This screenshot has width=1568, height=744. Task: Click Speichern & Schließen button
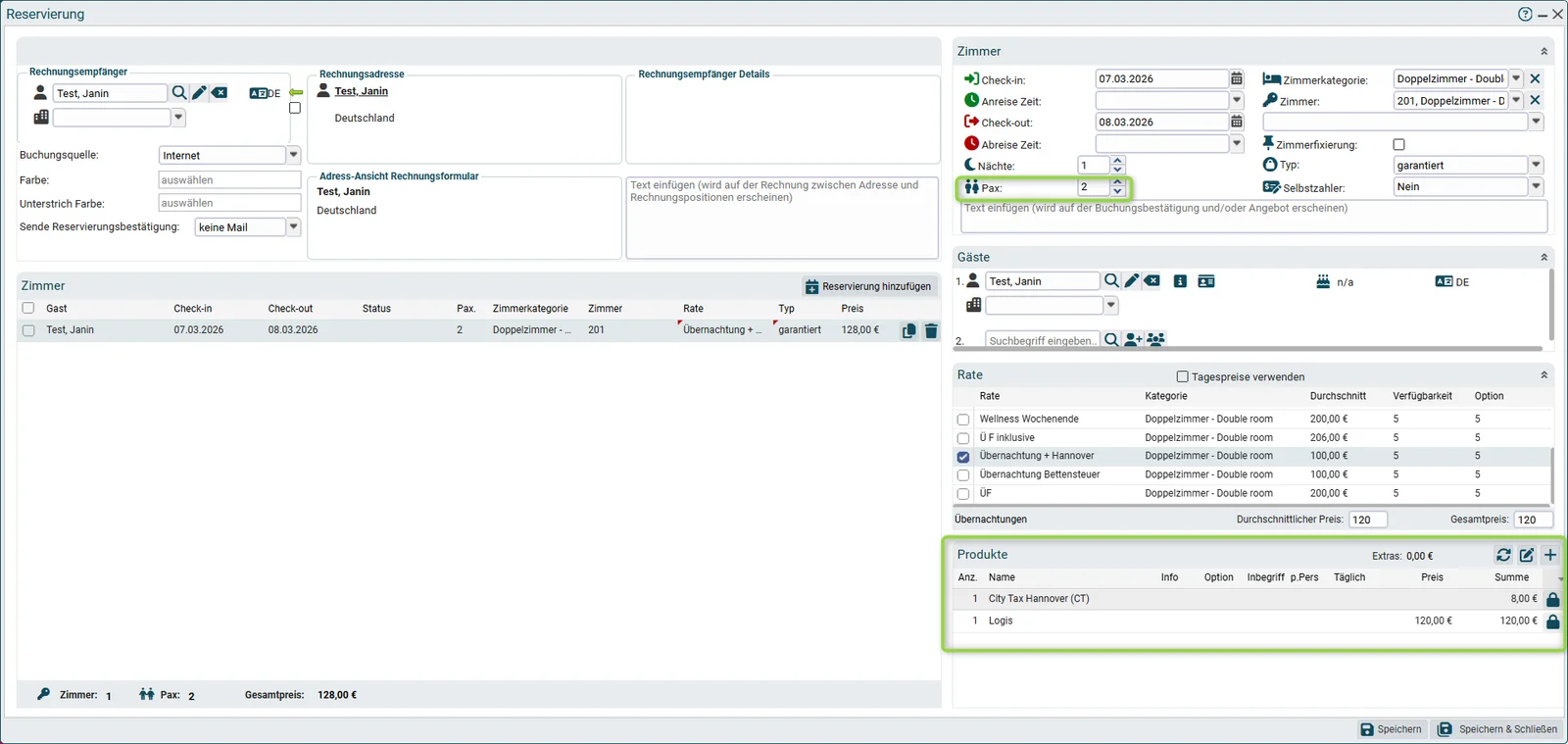pos(1498,729)
